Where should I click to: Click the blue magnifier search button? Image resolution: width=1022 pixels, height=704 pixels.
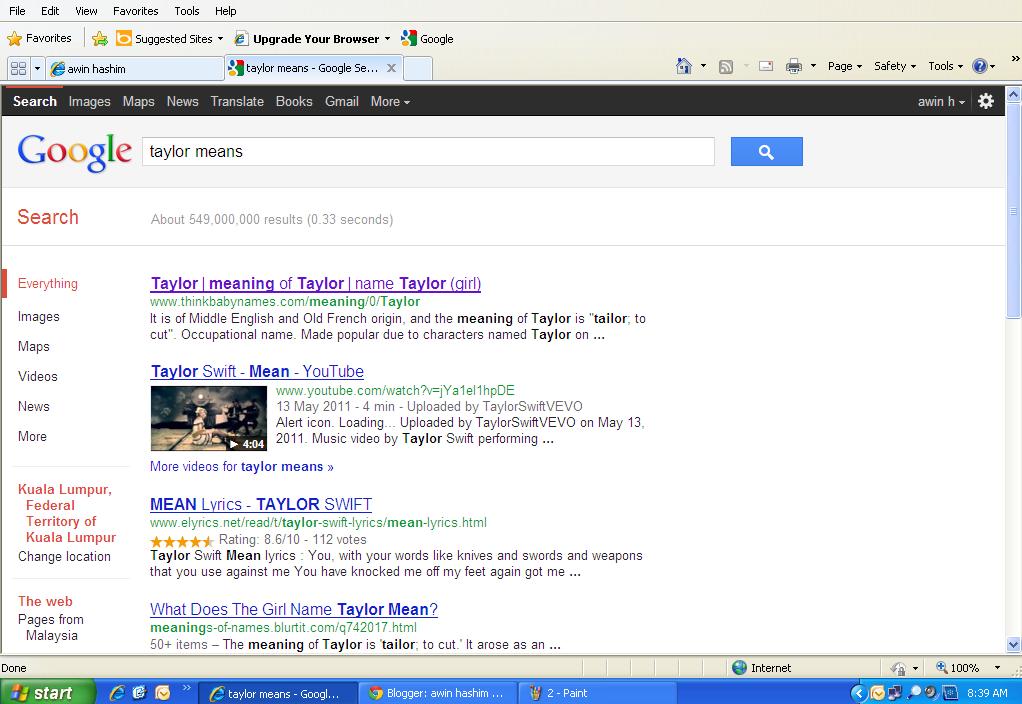766,151
